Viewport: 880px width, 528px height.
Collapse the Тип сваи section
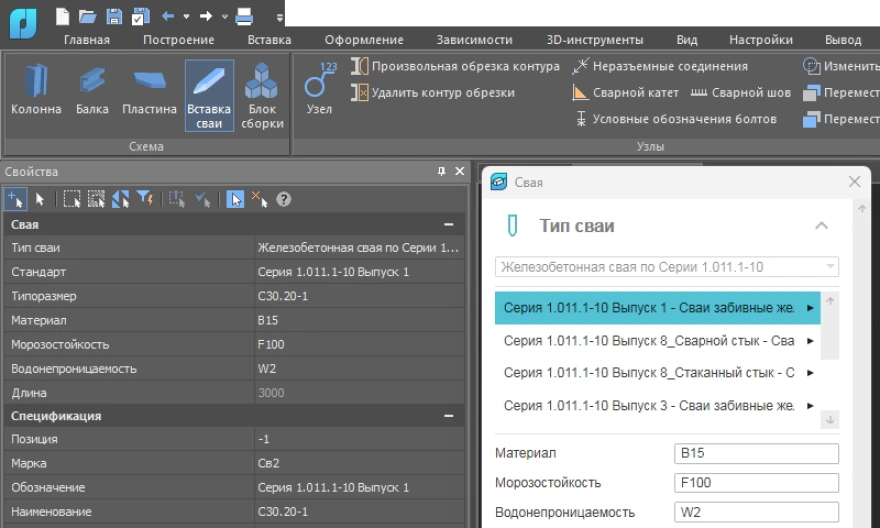(x=821, y=226)
